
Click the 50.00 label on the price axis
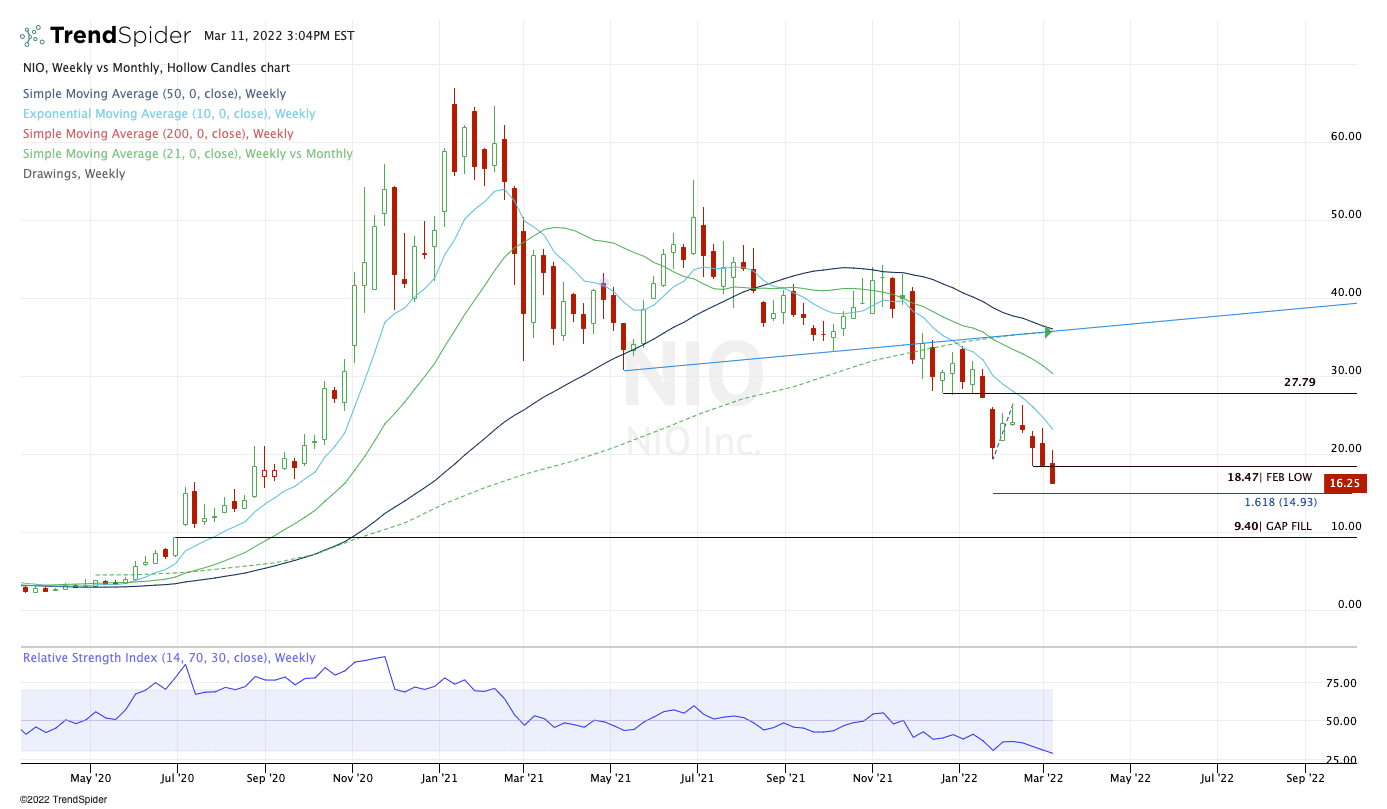1347,215
